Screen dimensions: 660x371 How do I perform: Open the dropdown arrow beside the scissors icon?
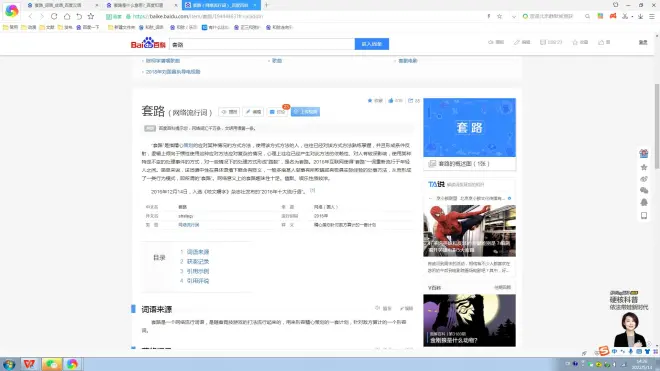[632, 17]
